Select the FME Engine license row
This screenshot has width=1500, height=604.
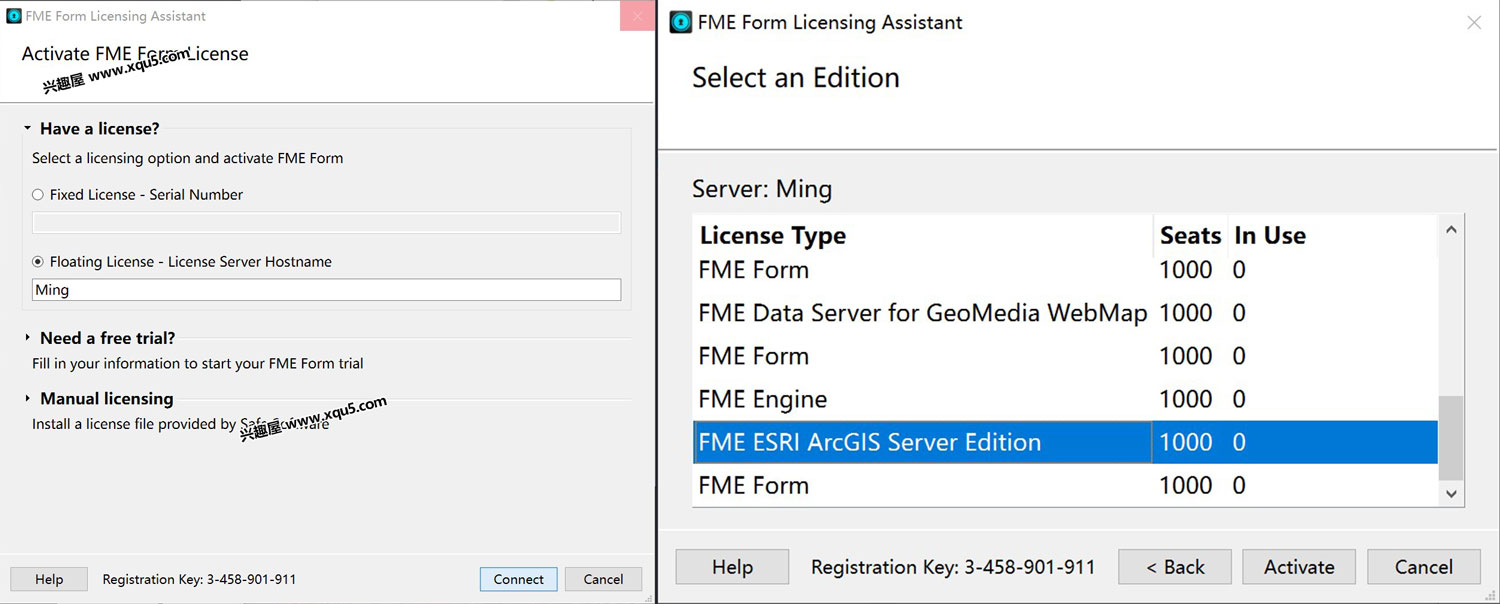[1065, 399]
